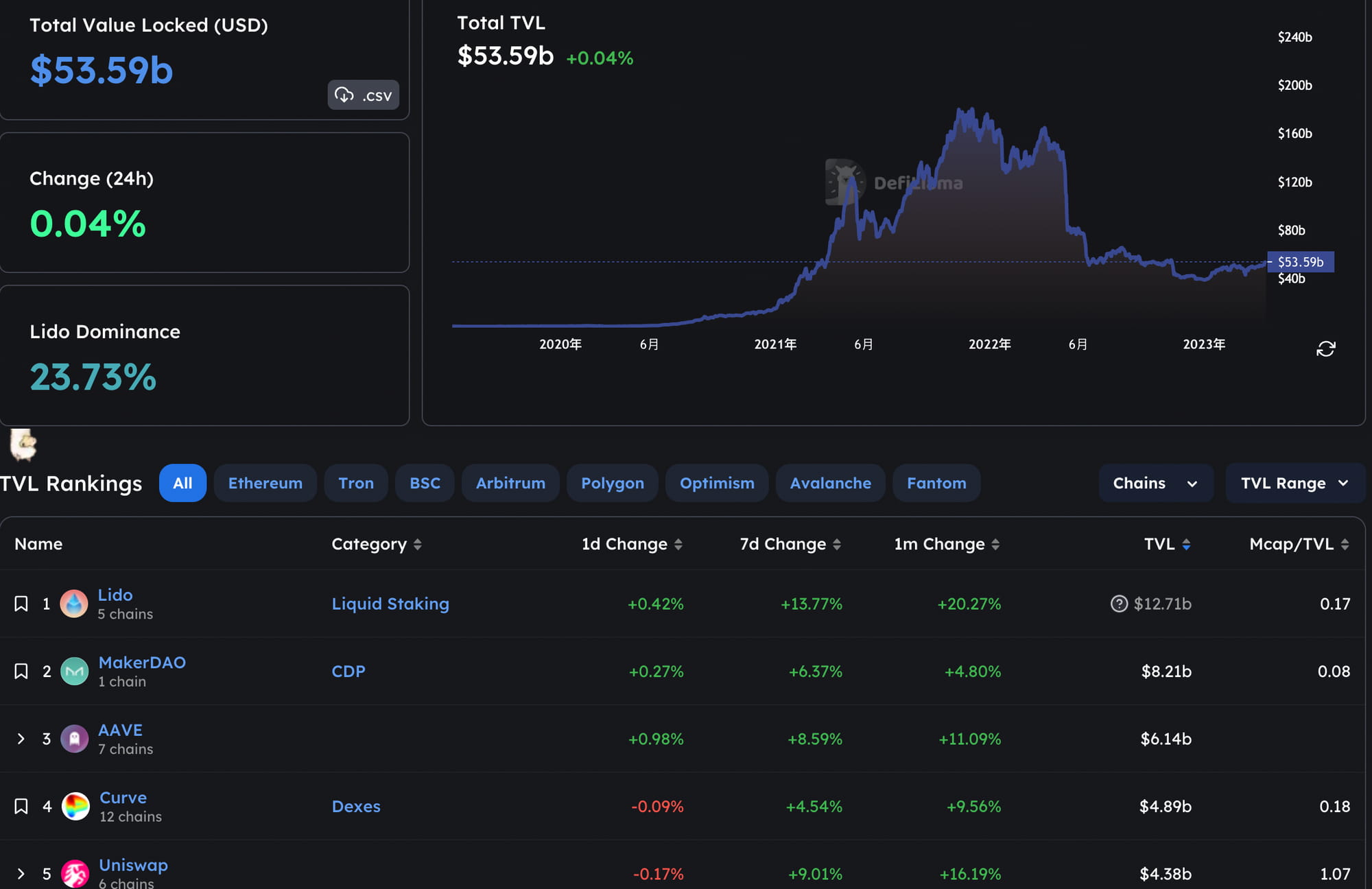Sort by 1m Change column arrows
Viewport: 1372px width, 889px height.
[995, 544]
